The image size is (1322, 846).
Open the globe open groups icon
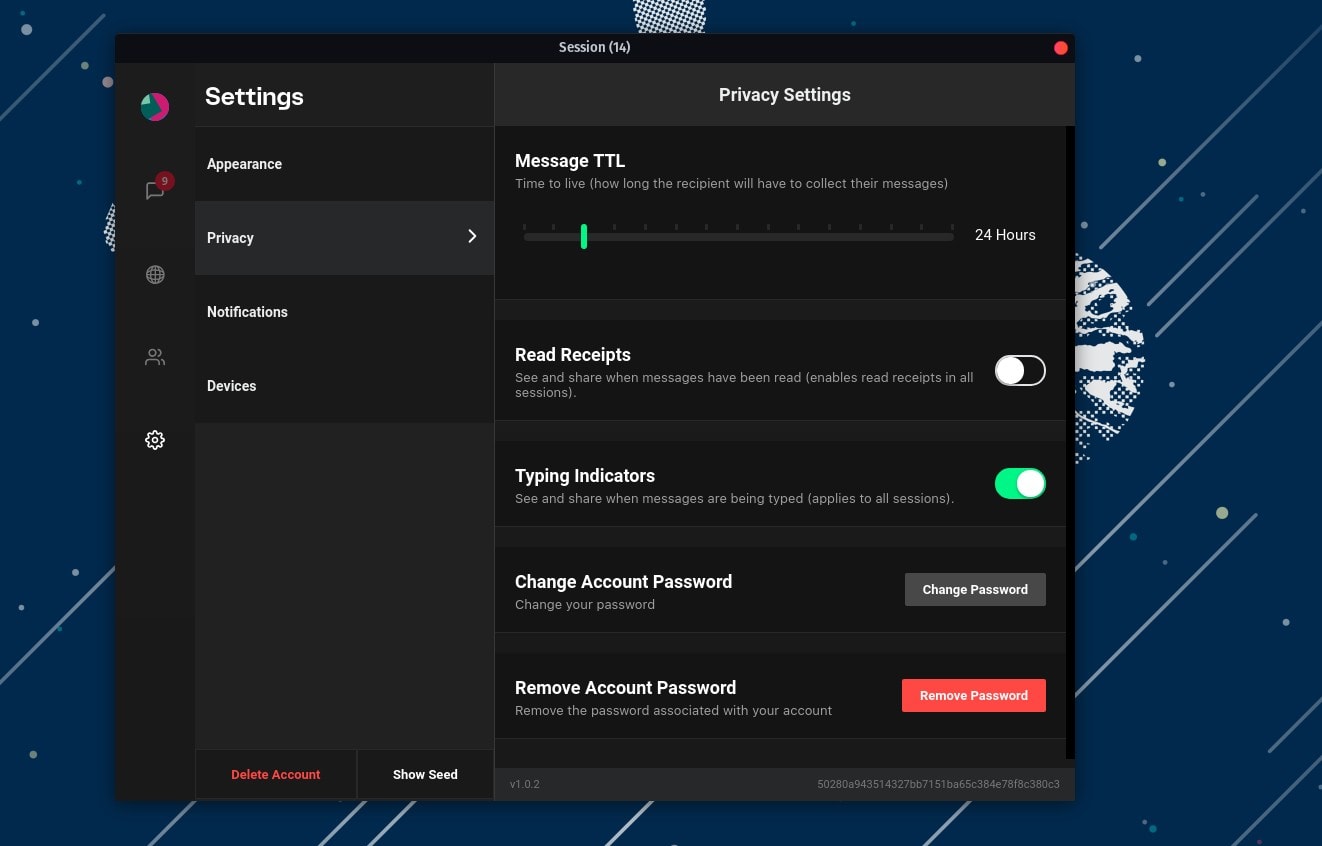[x=155, y=275]
